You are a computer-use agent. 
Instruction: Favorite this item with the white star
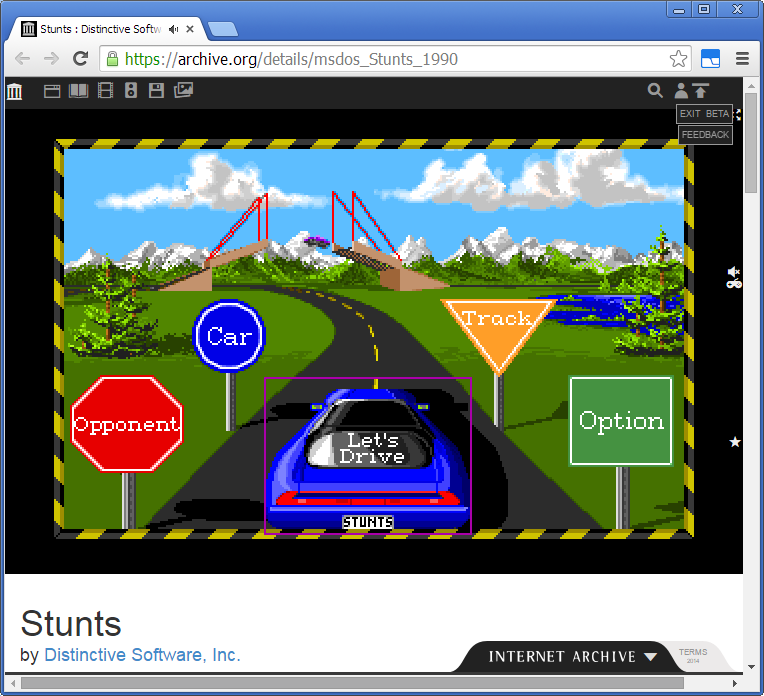pyautogui.click(x=735, y=442)
